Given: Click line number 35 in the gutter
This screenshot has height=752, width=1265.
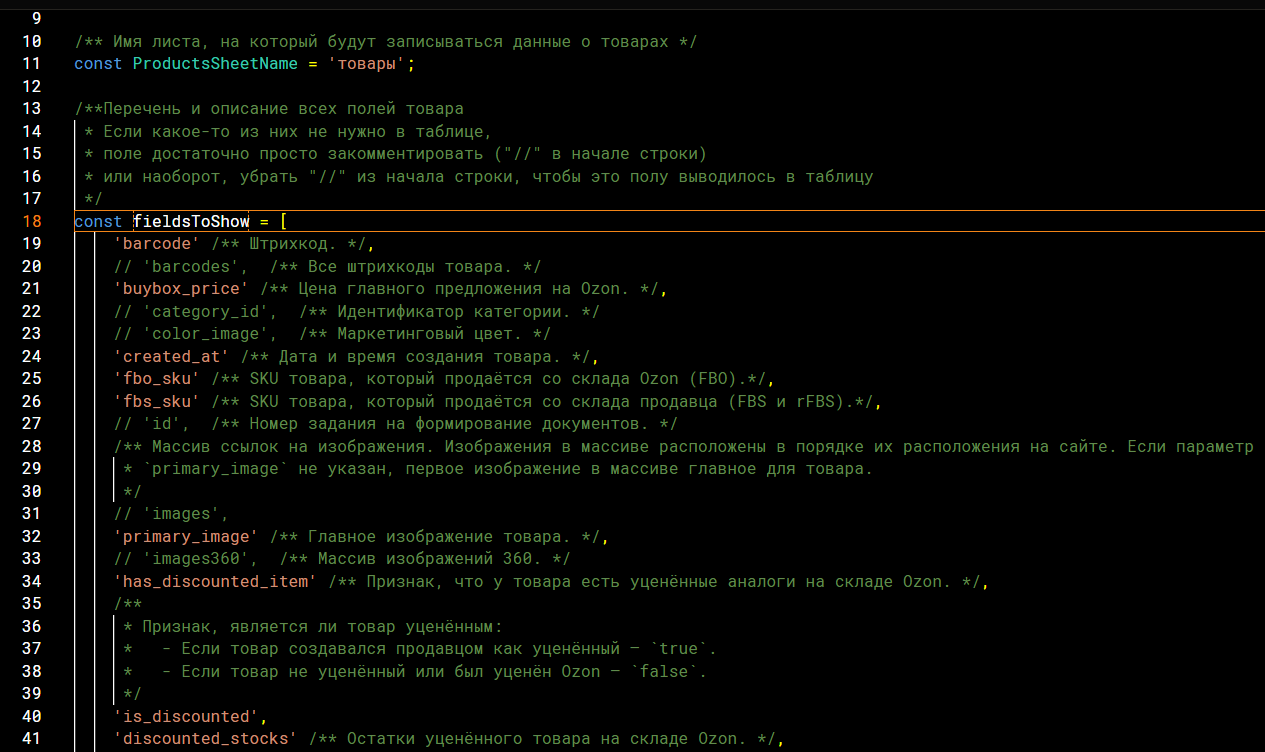Looking at the screenshot, I should click(32, 604).
